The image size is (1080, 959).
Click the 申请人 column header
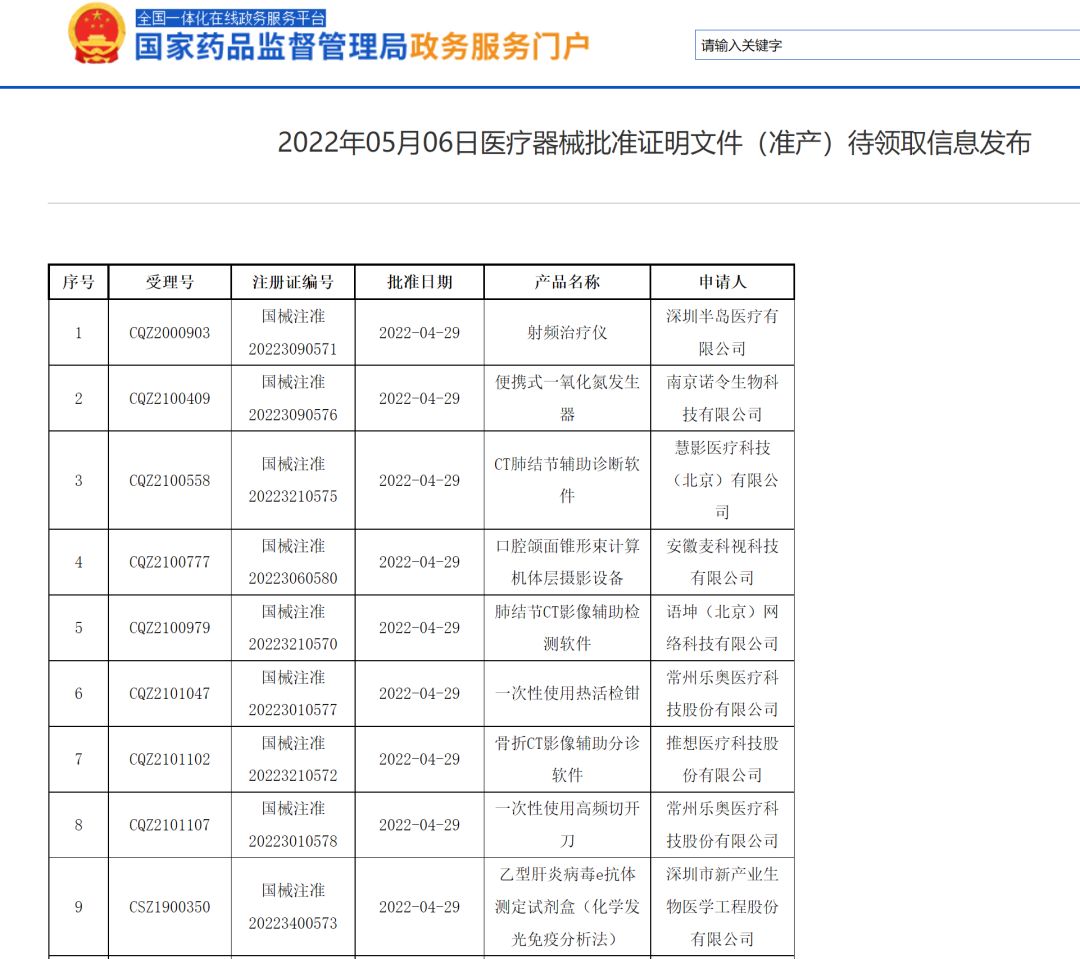[722, 282]
